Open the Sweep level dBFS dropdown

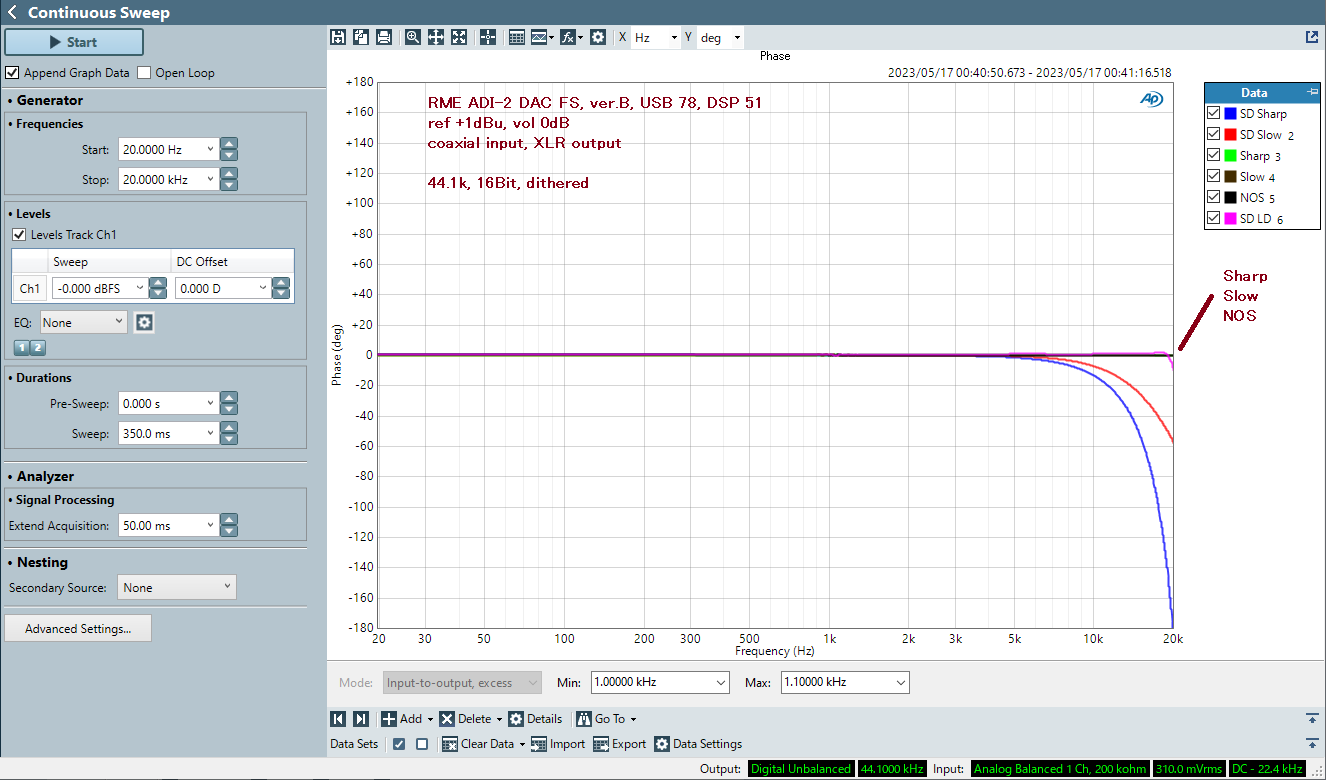(139, 288)
